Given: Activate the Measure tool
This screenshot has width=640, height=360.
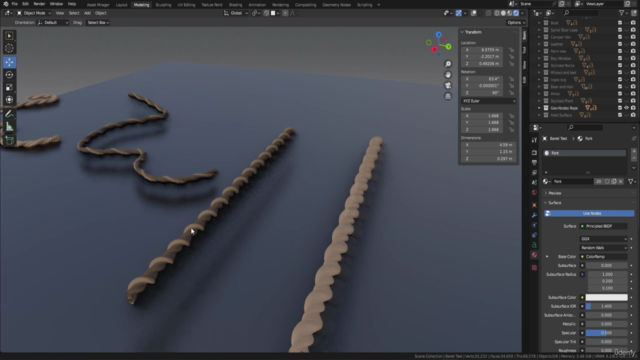Looking at the screenshot, I should coord(9,127).
